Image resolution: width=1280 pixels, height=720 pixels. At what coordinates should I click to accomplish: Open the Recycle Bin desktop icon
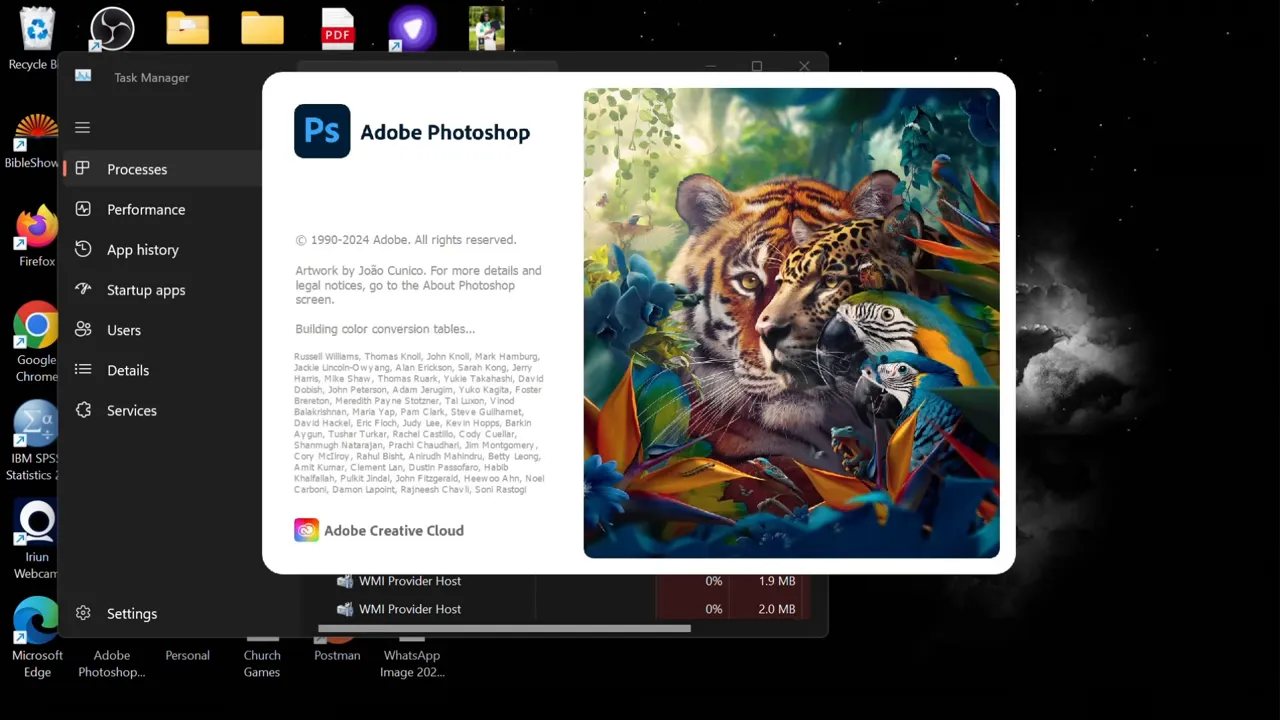coord(37,38)
